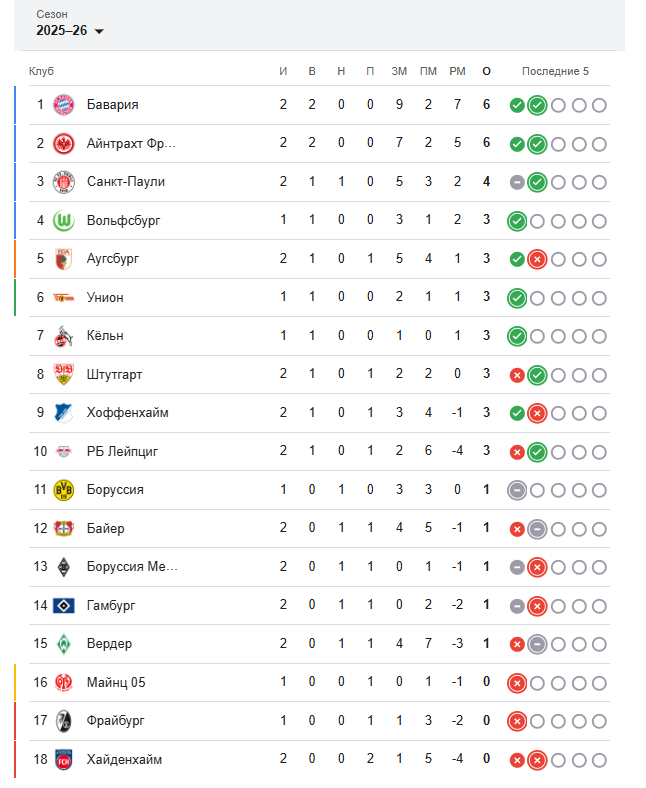Click the points (О) column header
646x788 pixels.
[486, 71]
